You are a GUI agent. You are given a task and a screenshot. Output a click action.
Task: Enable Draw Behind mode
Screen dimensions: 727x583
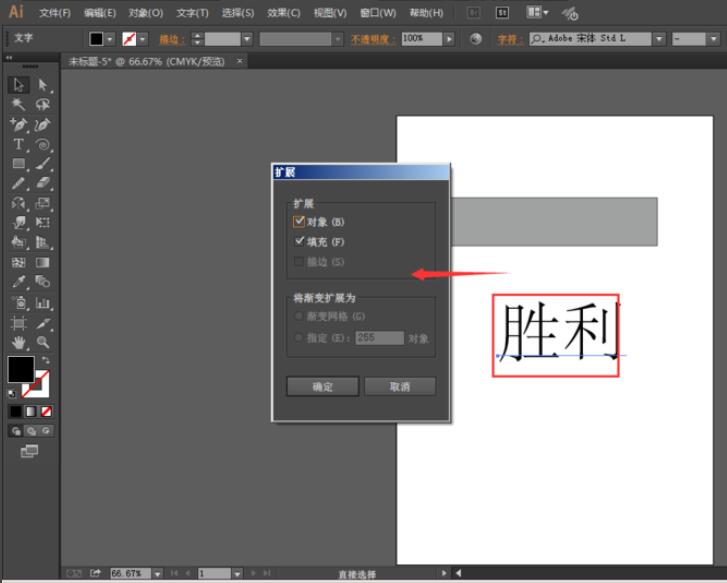31,431
